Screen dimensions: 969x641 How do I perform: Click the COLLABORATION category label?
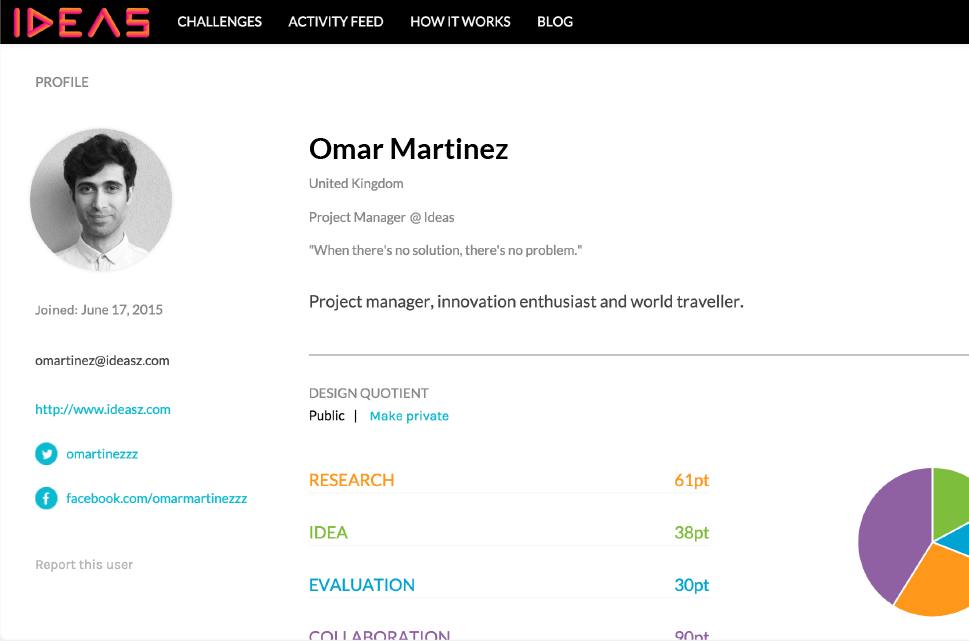click(379, 634)
